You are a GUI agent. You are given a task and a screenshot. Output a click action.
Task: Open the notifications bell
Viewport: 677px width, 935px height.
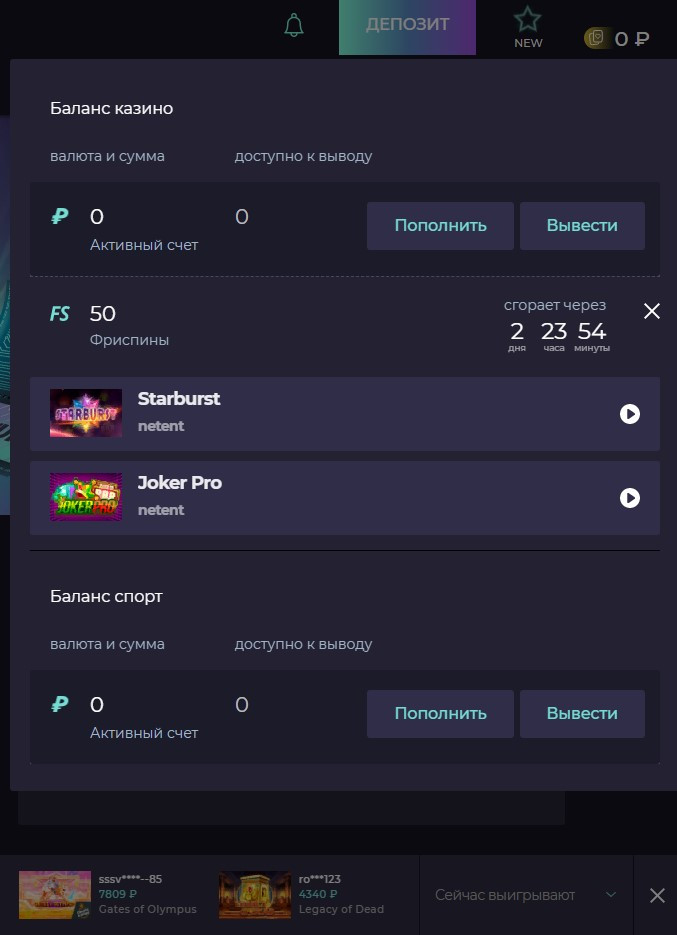pyautogui.click(x=294, y=26)
